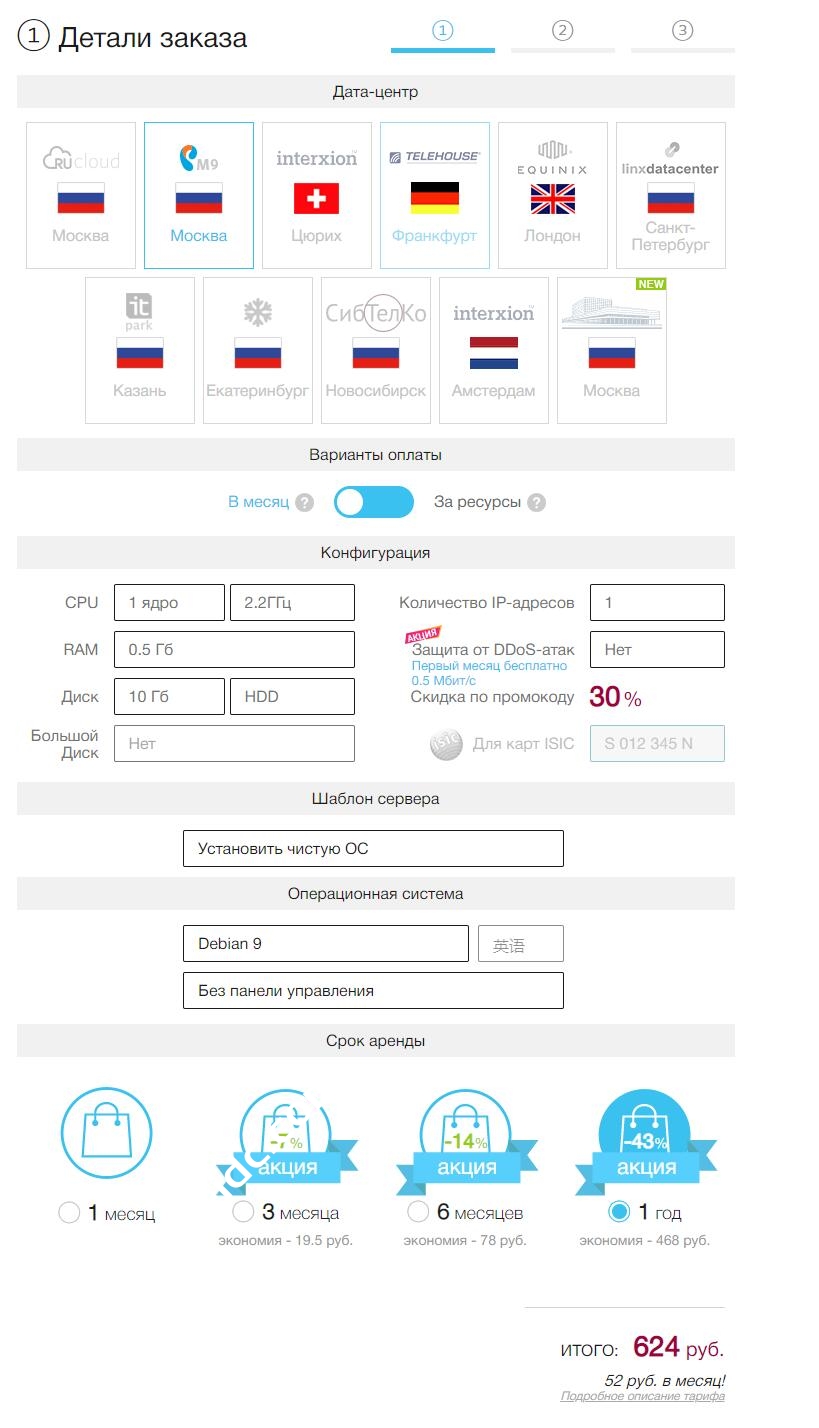Expand the 'Установить чистую ОС' template dropdown

(x=373, y=848)
